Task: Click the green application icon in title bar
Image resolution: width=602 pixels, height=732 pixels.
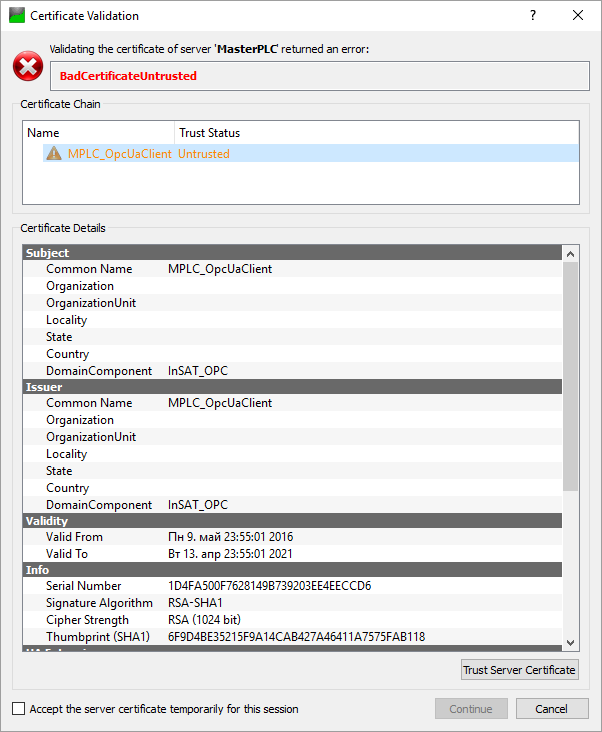Action: click(17, 15)
